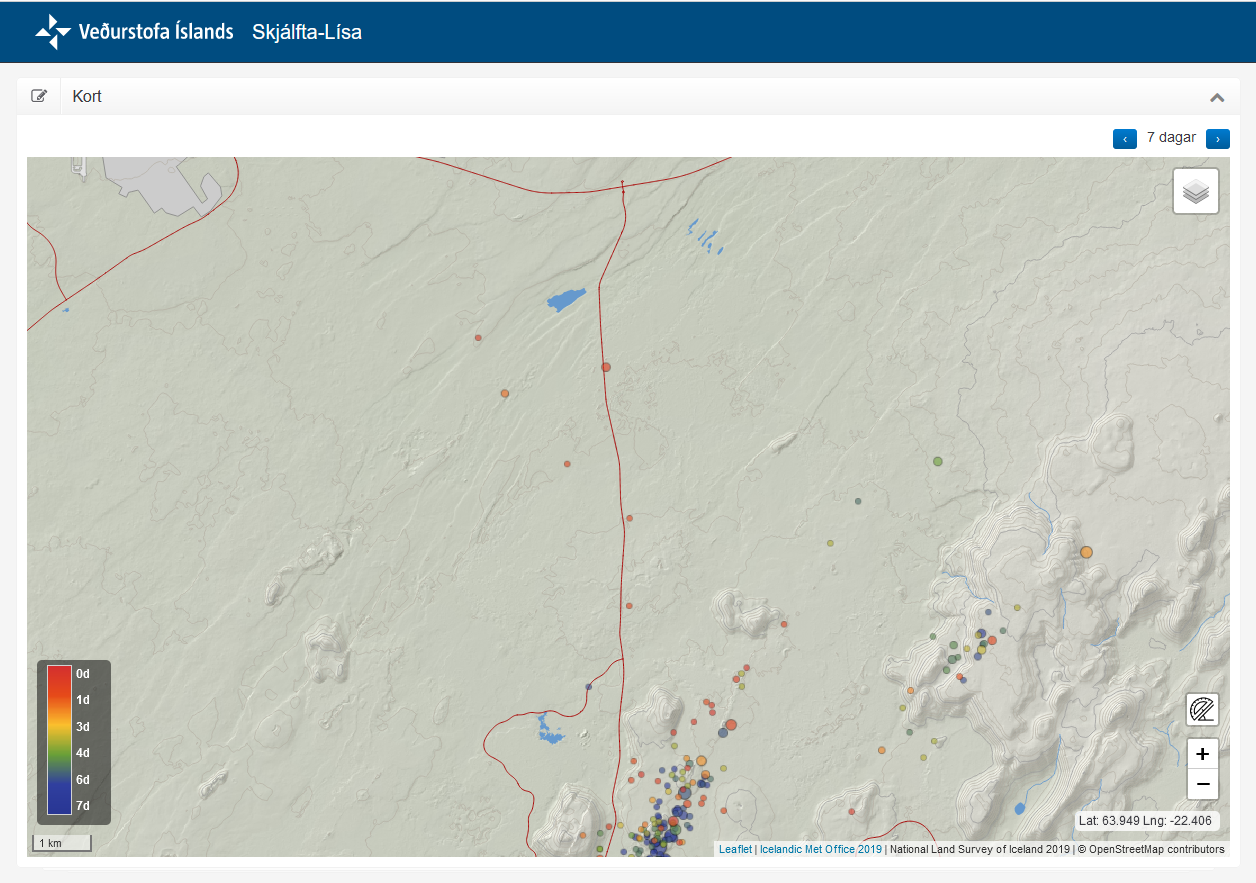The height and width of the screenshot is (883, 1256).
Task: Go to next 7 dagar period
Action: pos(1217,139)
